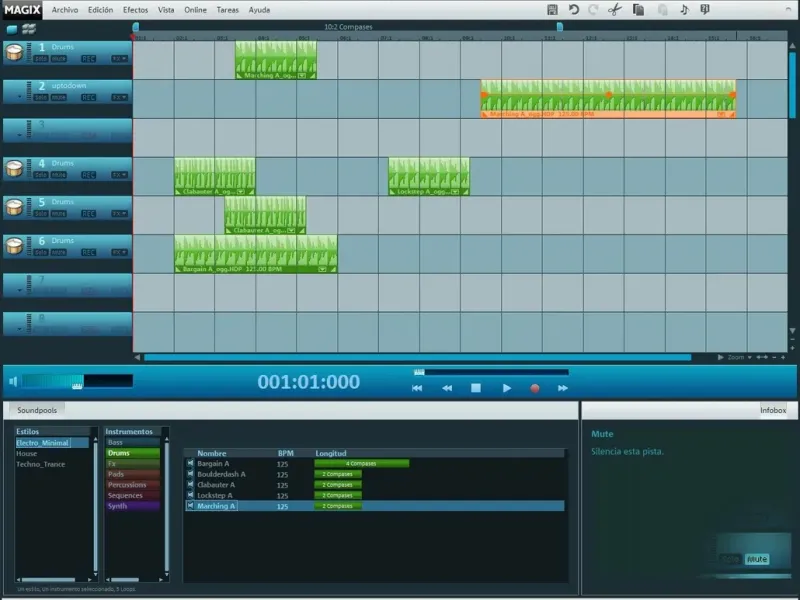Click the fast-forward transport button
Image resolution: width=800 pixels, height=600 pixels.
pyautogui.click(x=563, y=388)
